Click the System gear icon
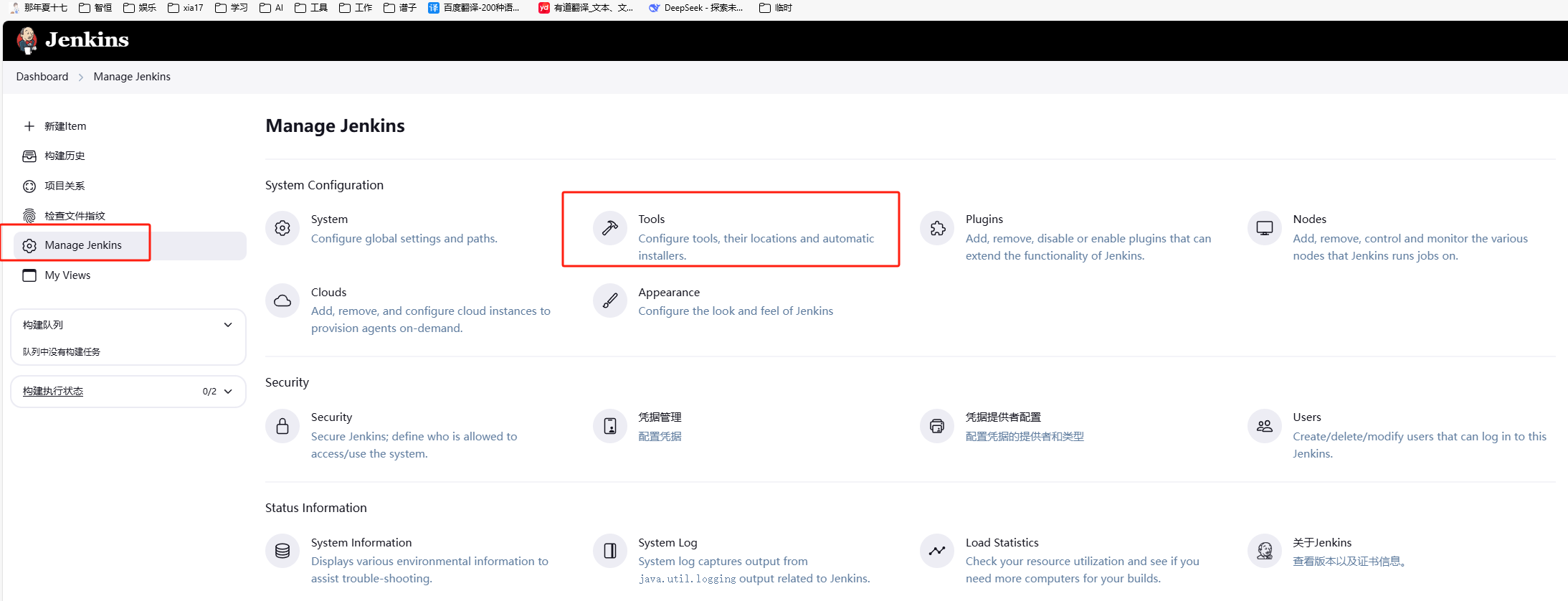 pyautogui.click(x=282, y=228)
